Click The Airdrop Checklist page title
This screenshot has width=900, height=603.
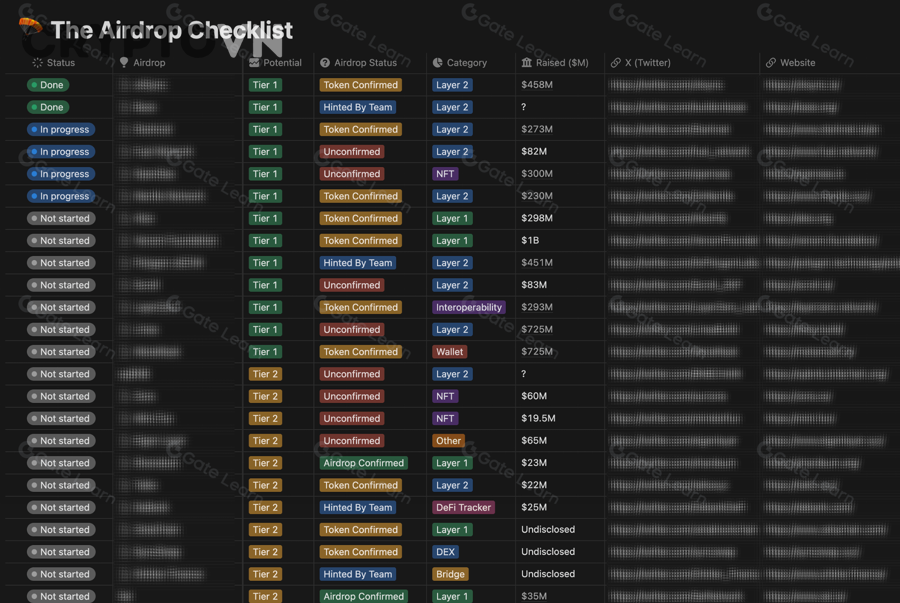click(x=172, y=31)
